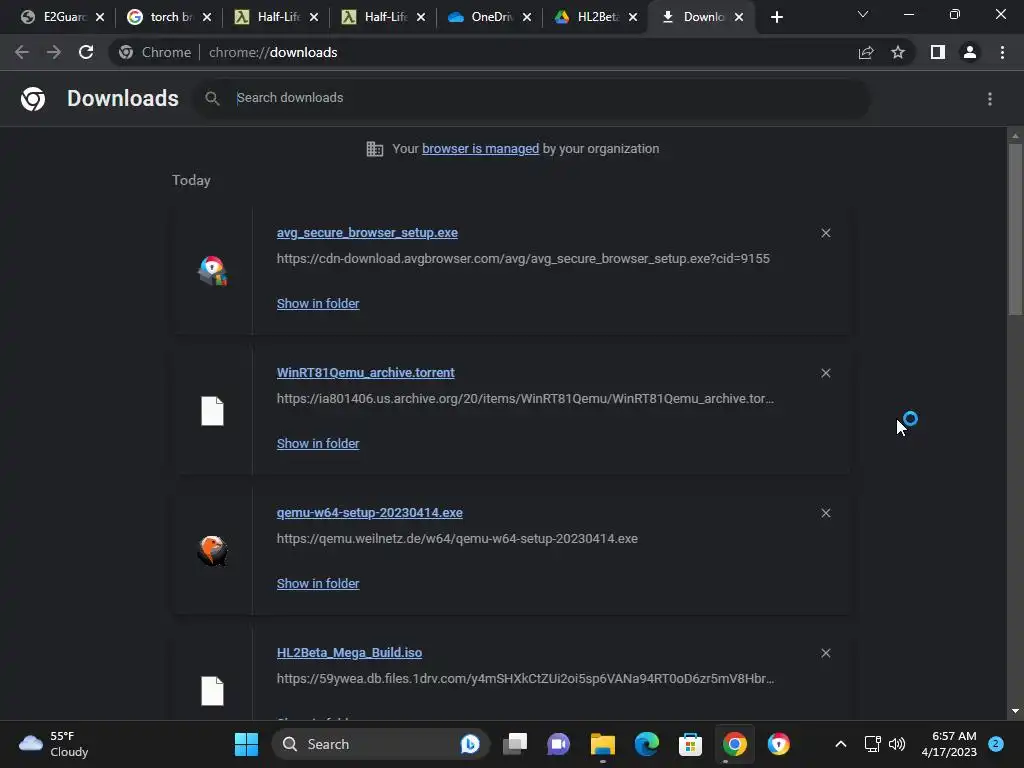Open Chrome profile icon

tap(970, 52)
